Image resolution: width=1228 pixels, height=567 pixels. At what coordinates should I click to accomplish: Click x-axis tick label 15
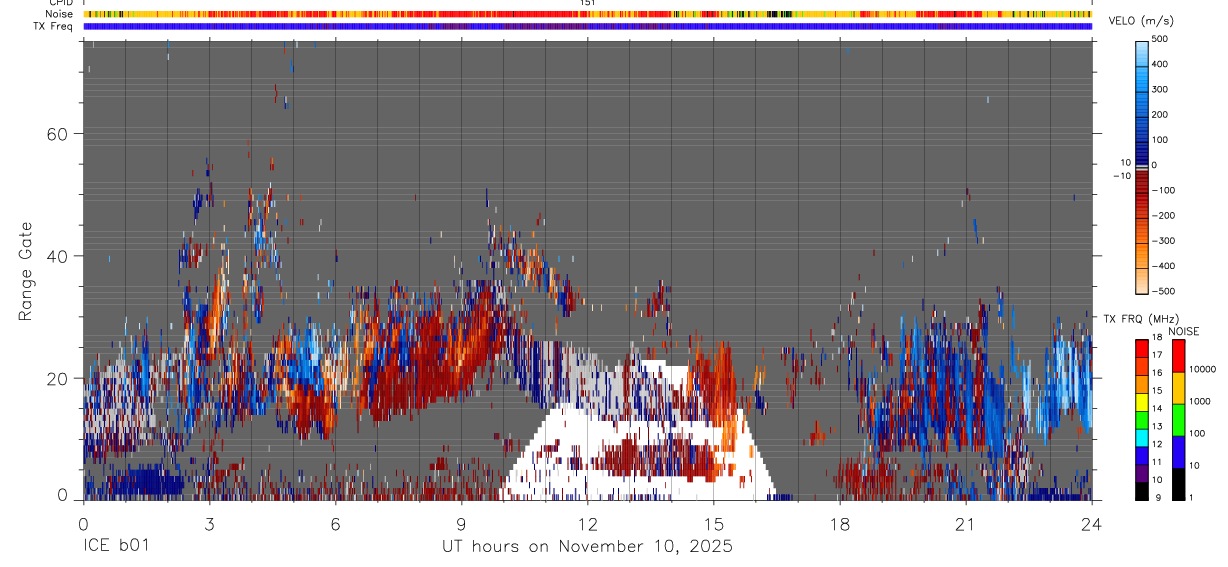point(713,524)
